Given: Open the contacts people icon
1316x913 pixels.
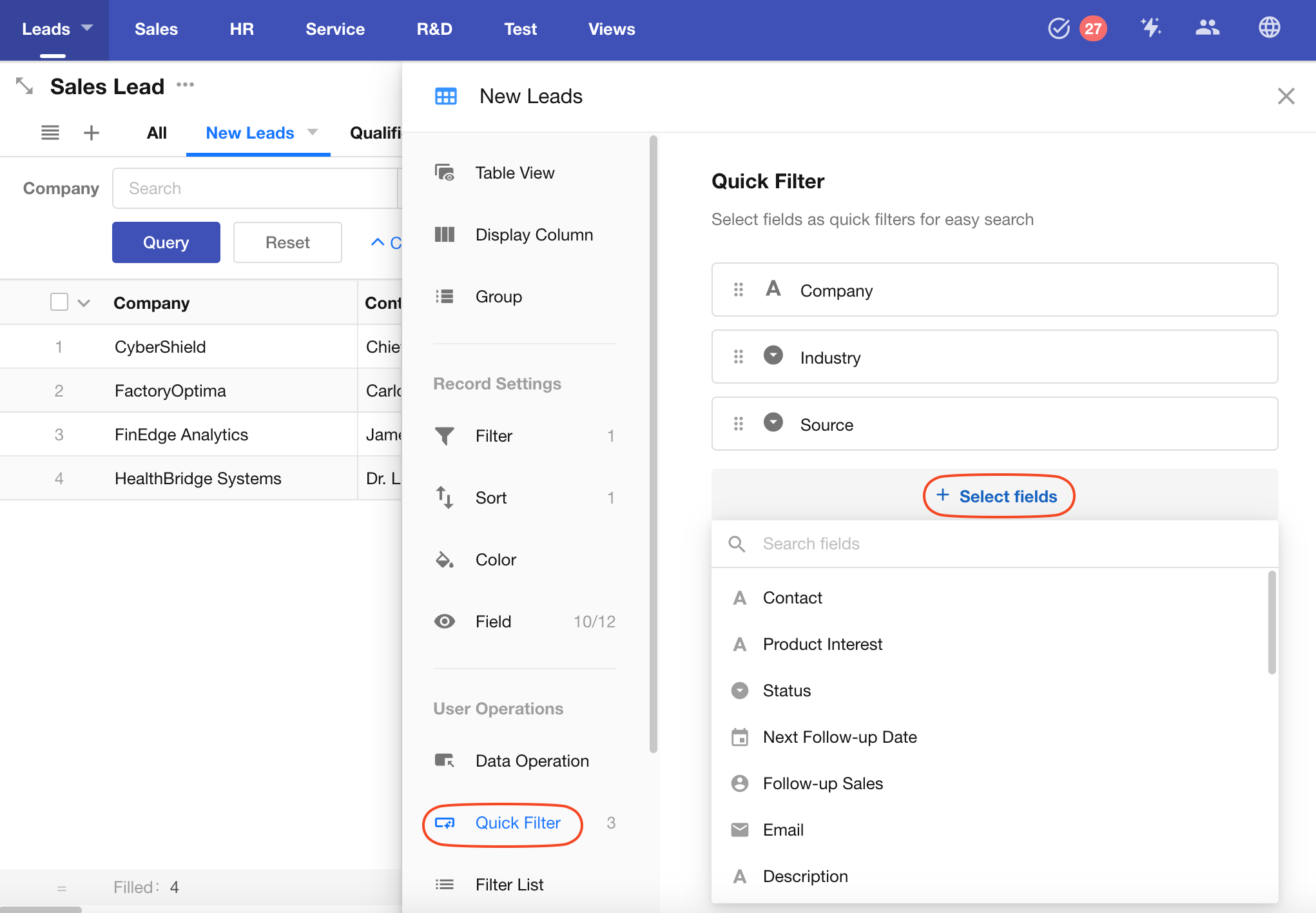Looking at the screenshot, I should 1207,28.
